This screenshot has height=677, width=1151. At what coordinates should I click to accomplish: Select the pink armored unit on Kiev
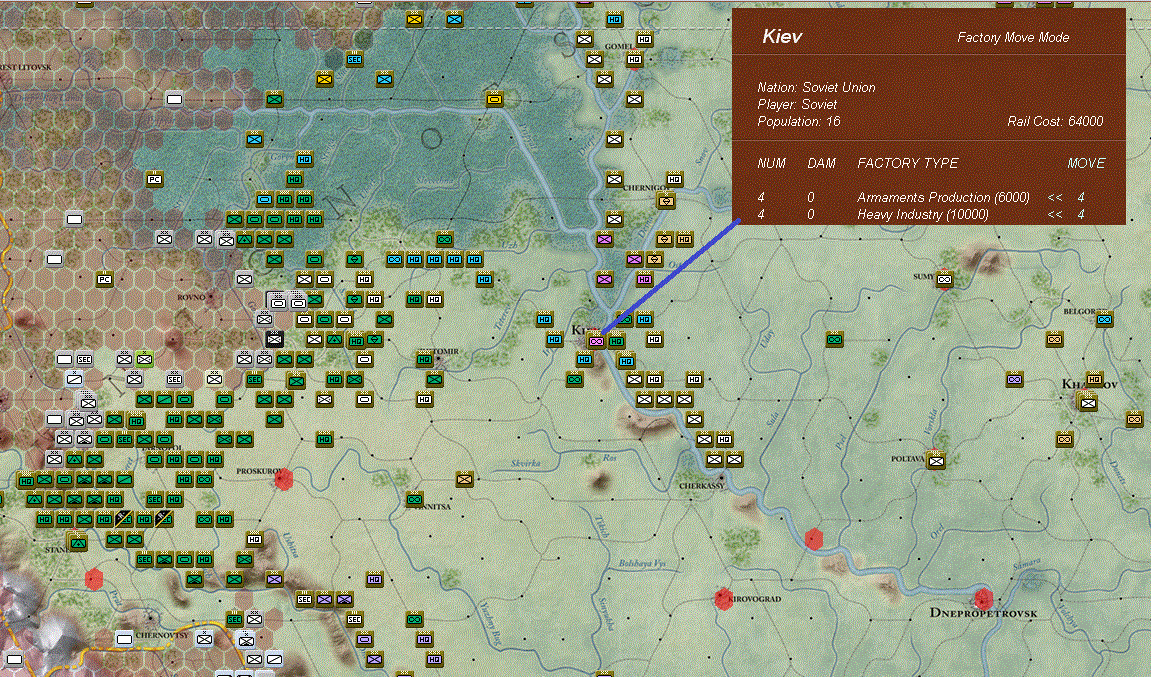point(595,341)
